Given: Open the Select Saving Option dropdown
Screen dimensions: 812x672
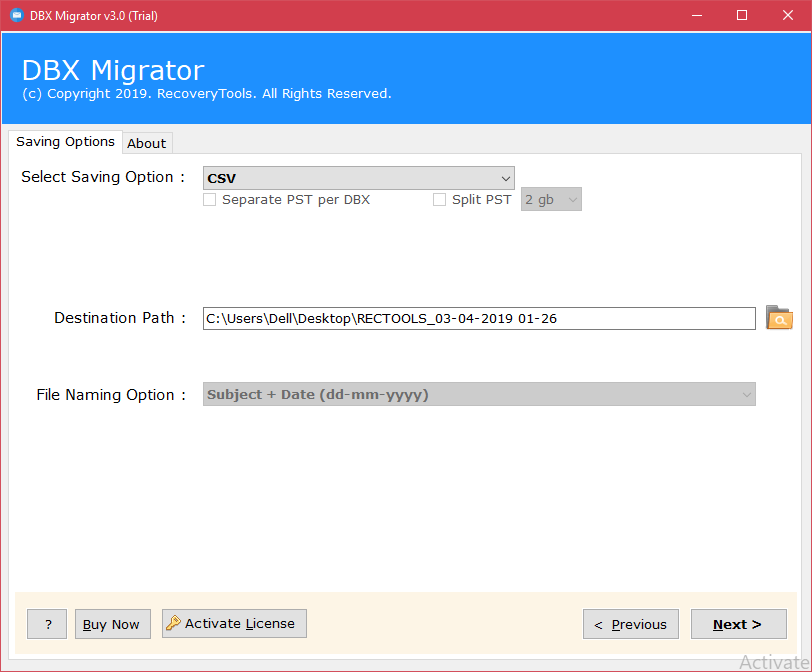Looking at the screenshot, I should [x=359, y=178].
